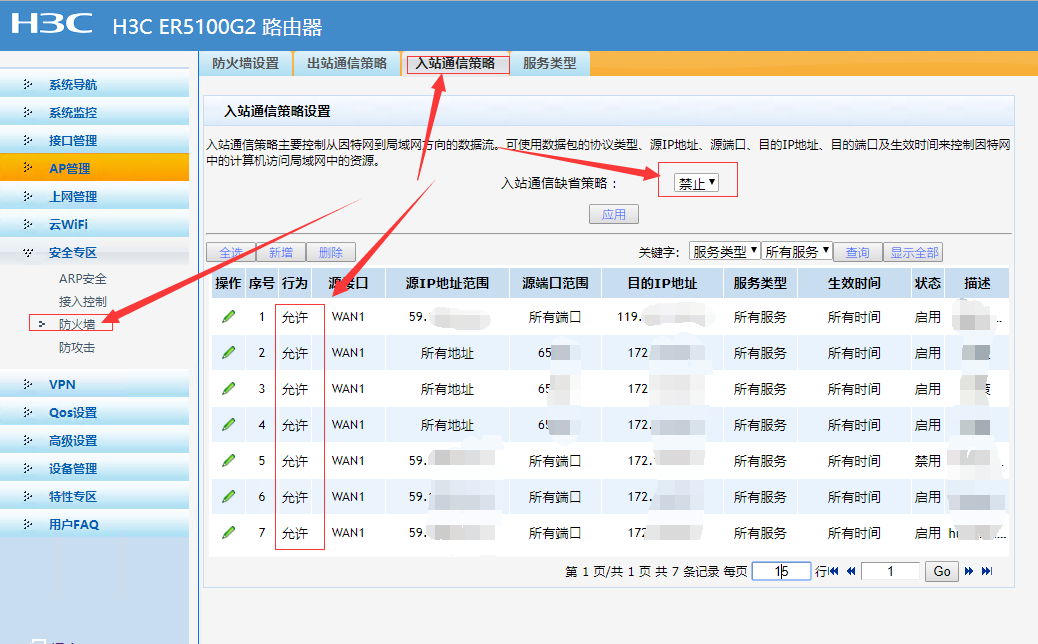Click the 查询 button
Viewport: 1038px width, 644px height.
857,252
